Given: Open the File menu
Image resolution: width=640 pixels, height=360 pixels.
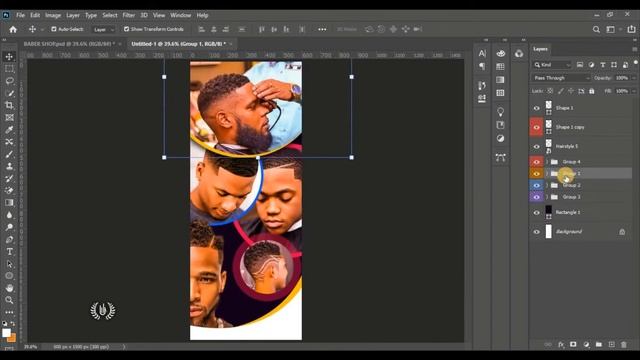Looking at the screenshot, I should [x=20, y=15].
